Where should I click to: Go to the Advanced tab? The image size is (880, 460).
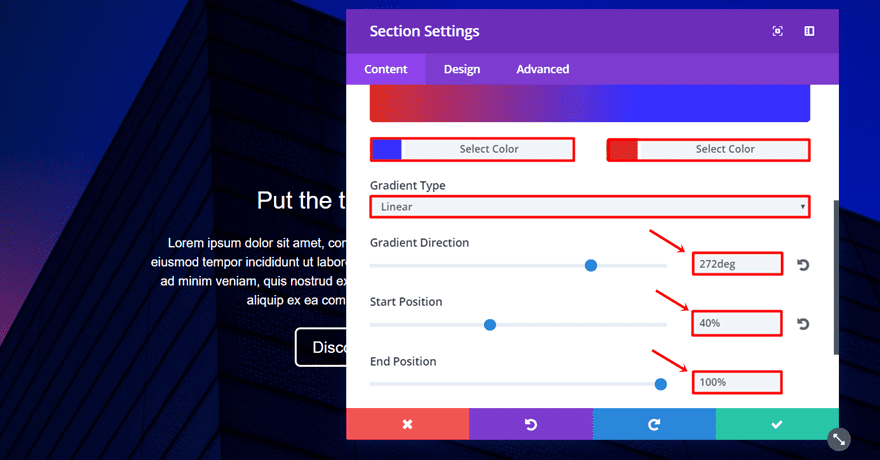tap(543, 69)
